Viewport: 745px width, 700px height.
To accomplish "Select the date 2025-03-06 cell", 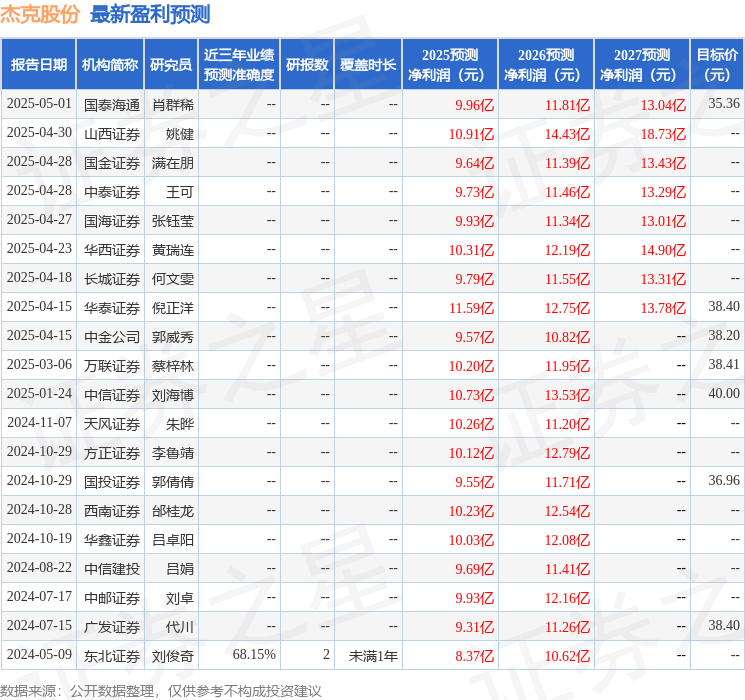I will (39, 364).
